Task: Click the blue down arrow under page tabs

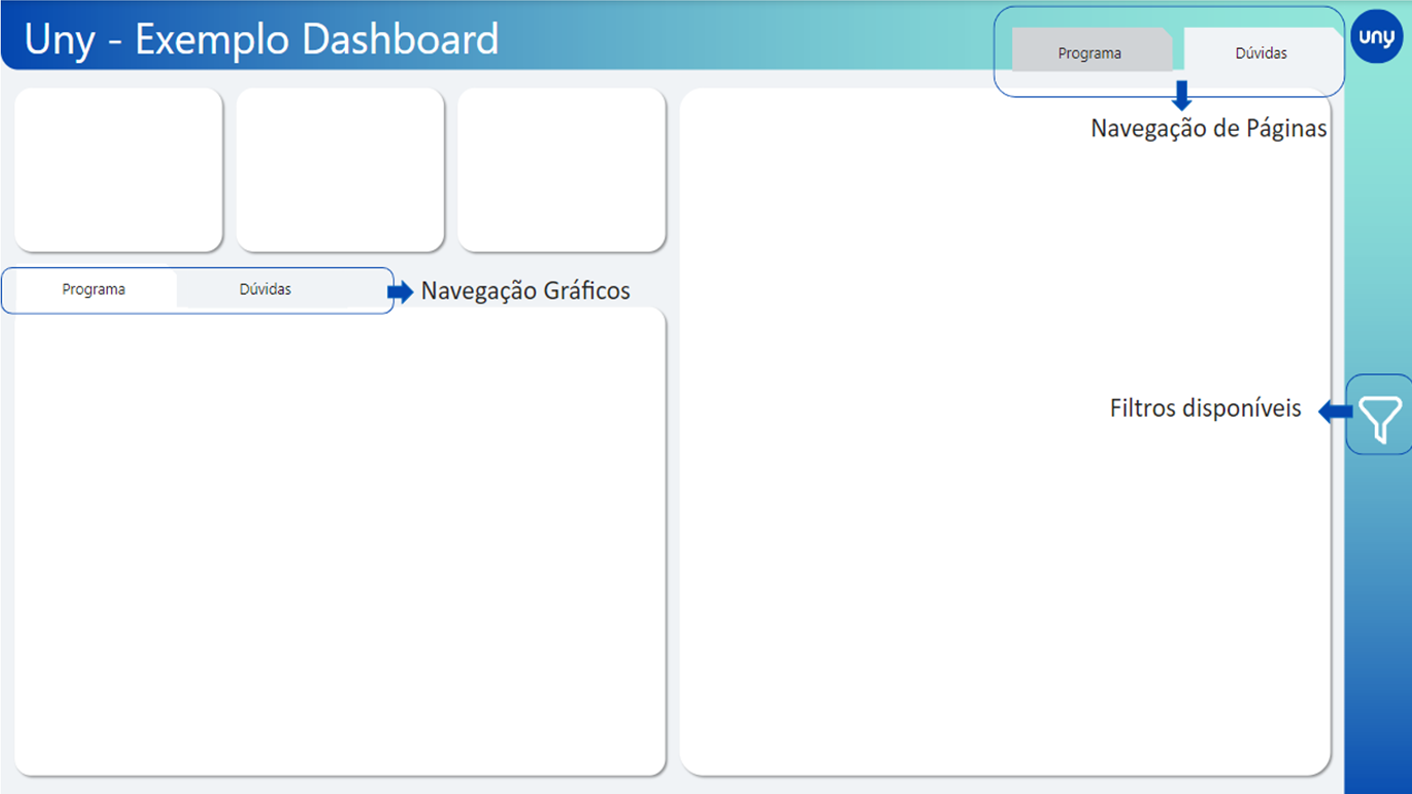Action: point(1182,96)
